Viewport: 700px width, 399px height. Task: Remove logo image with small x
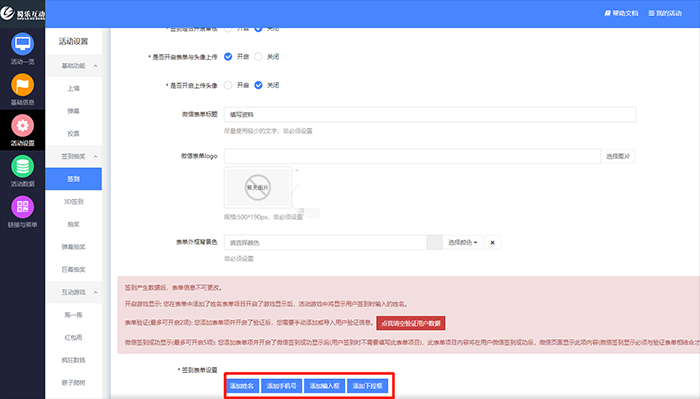pyautogui.click(x=296, y=170)
